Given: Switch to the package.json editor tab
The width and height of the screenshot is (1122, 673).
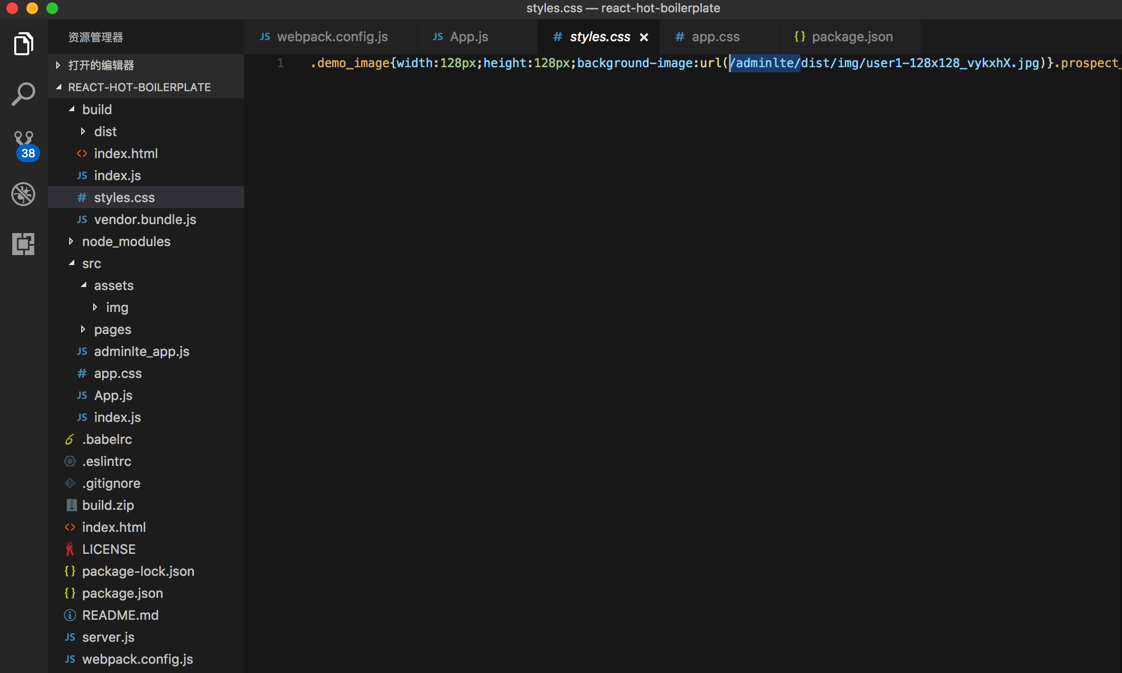Looking at the screenshot, I should (x=850, y=36).
